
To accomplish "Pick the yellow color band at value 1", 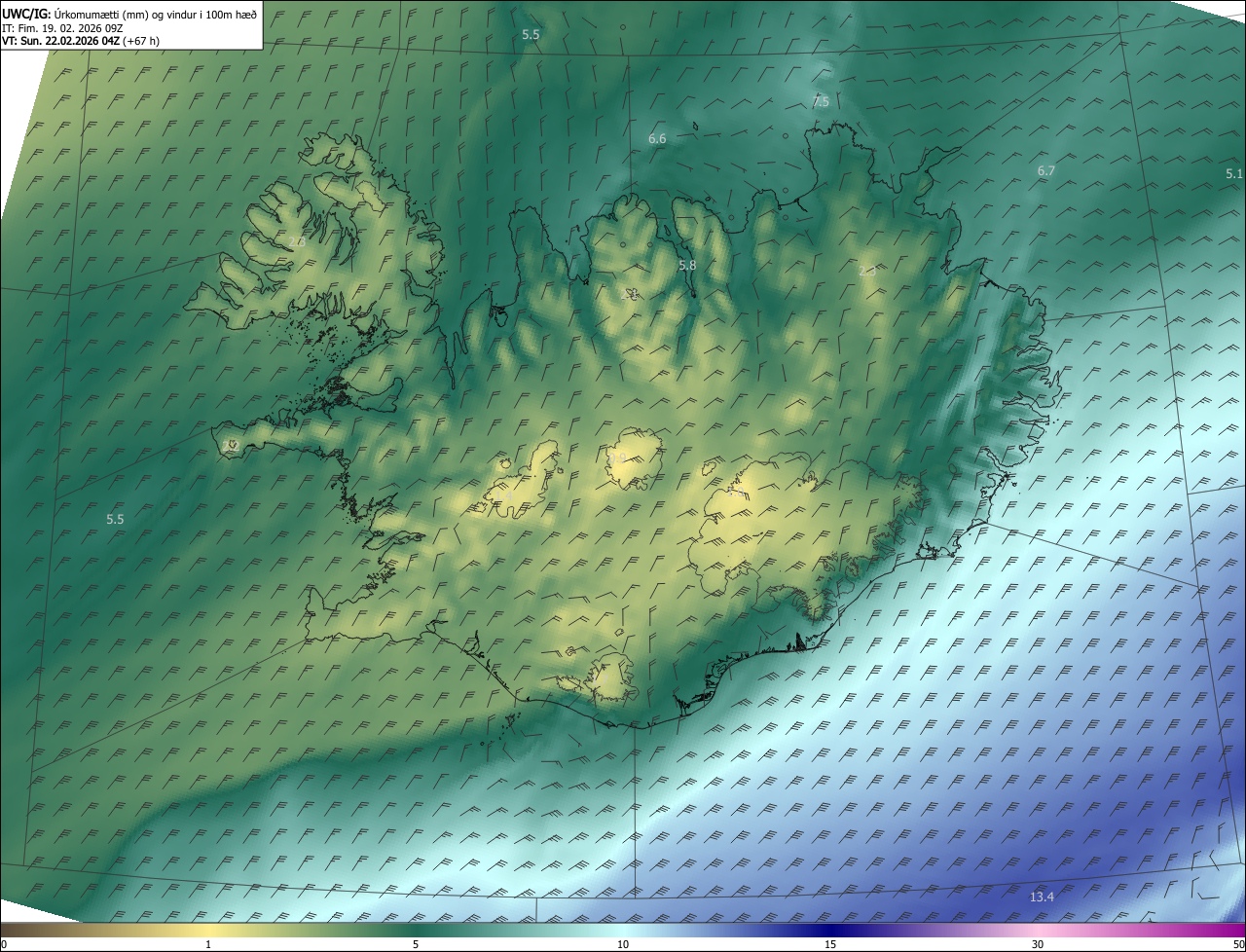I will click(x=207, y=930).
